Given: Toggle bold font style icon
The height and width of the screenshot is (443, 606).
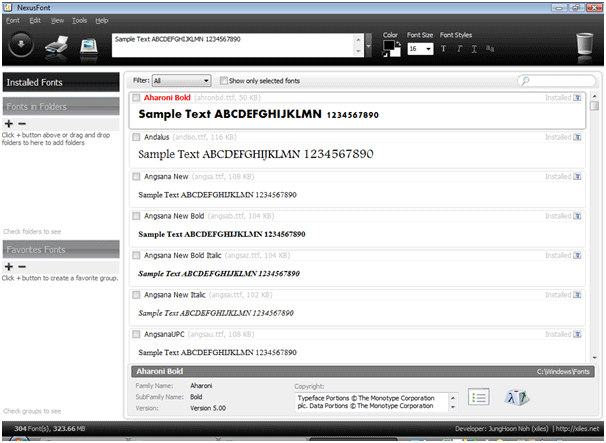Looking at the screenshot, I should [x=443, y=49].
